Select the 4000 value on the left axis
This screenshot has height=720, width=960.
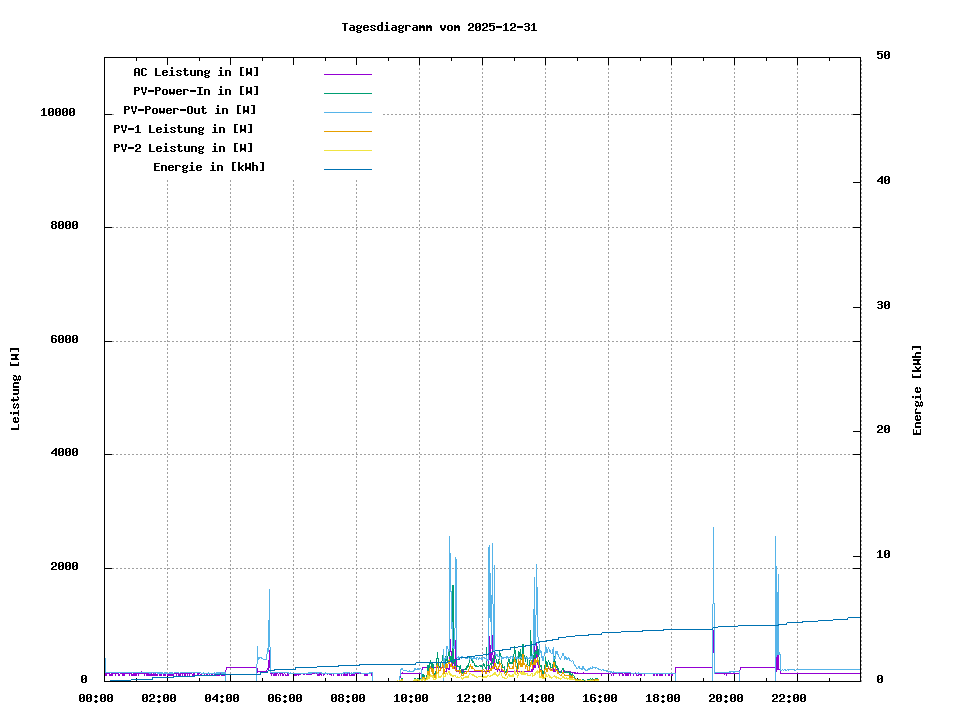(64, 454)
